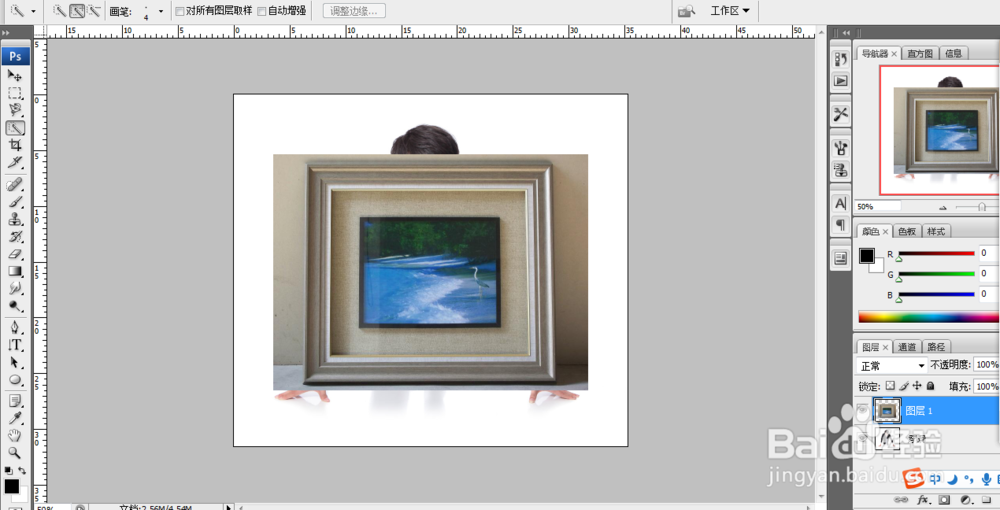The image size is (1000, 510).
Task: Select the Path Selection tool
Action: coord(15,363)
